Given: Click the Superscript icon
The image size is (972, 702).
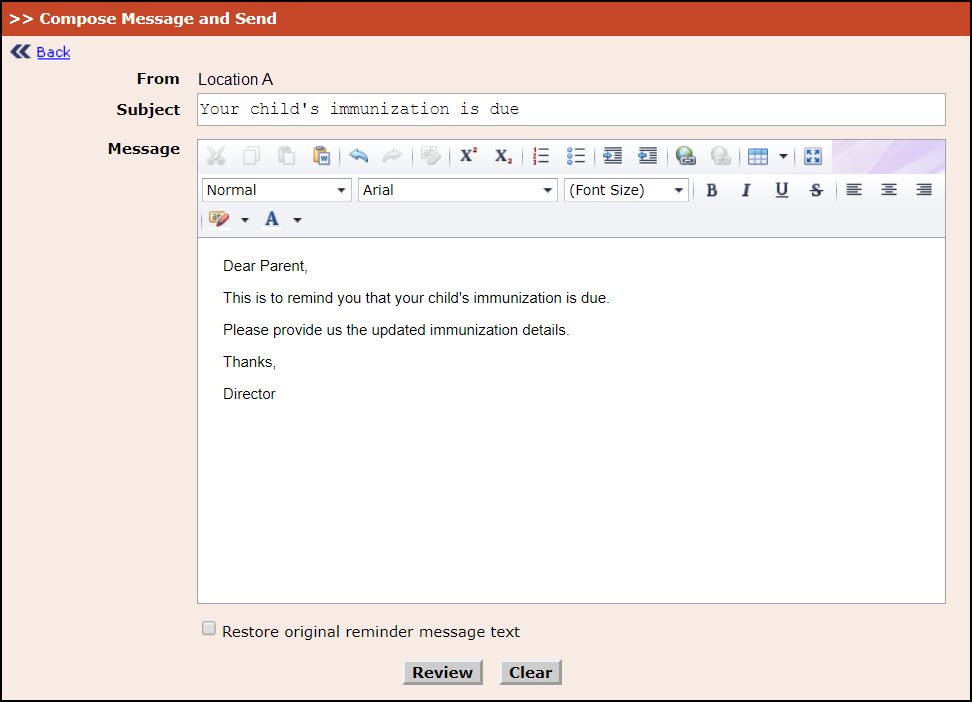Looking at the screenshot, I should (468, 156).
